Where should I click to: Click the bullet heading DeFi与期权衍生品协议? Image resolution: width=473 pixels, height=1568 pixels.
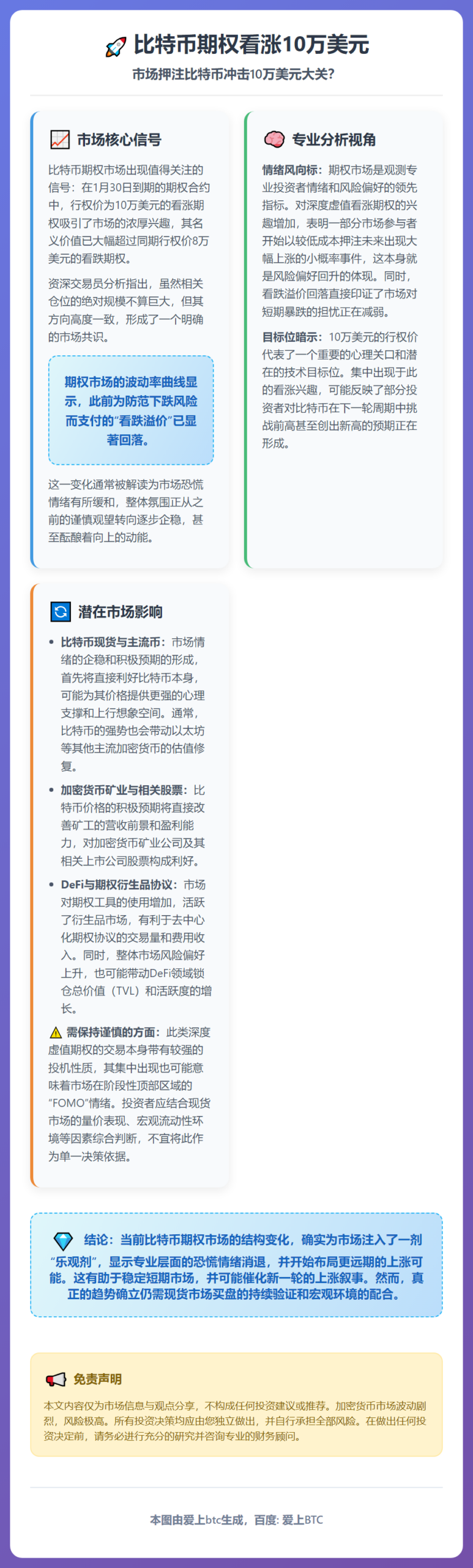click(119, 884)
